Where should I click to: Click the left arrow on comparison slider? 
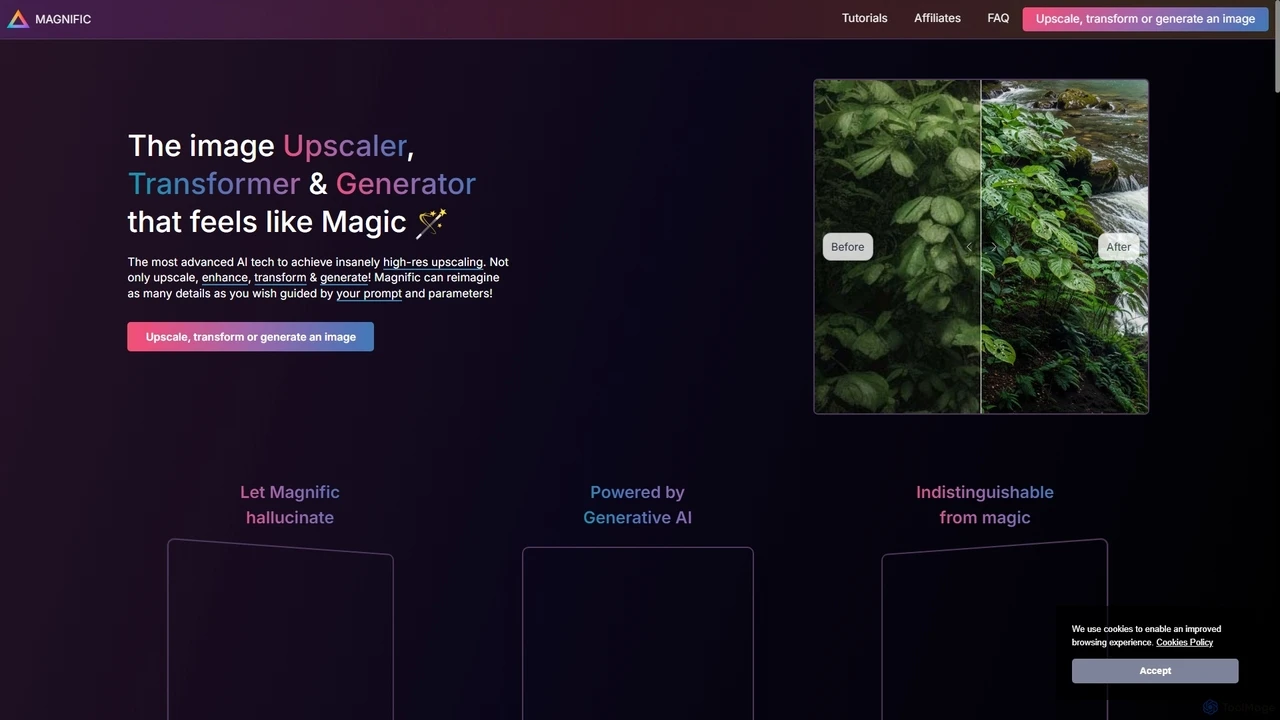click(x=969, y=247)
